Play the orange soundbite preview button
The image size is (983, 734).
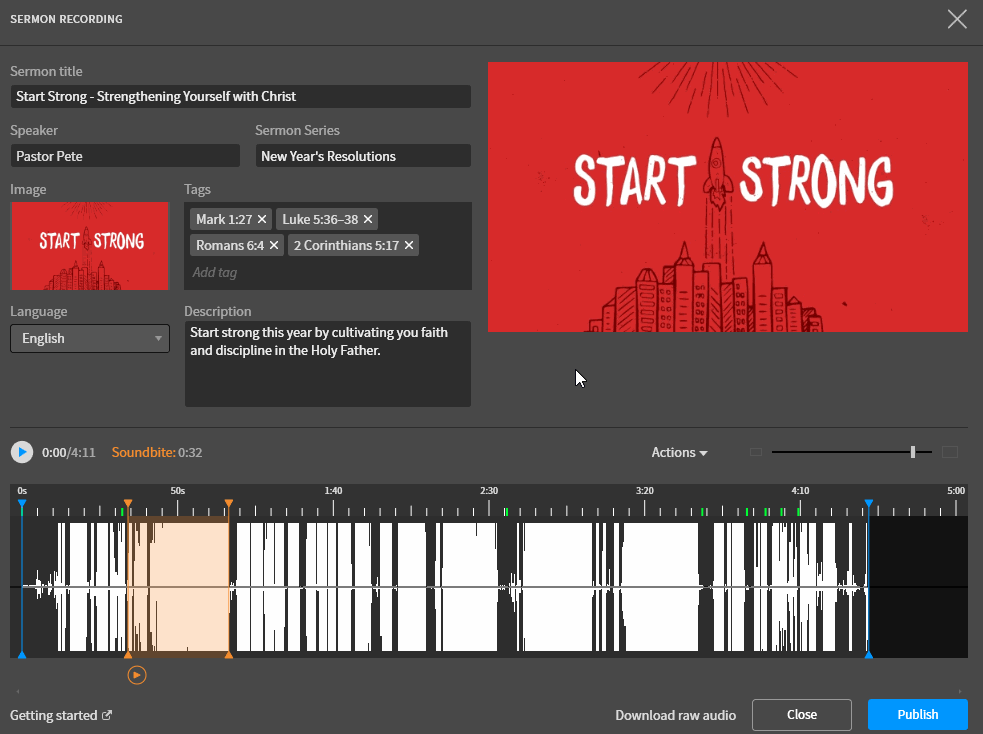[137, 675]
